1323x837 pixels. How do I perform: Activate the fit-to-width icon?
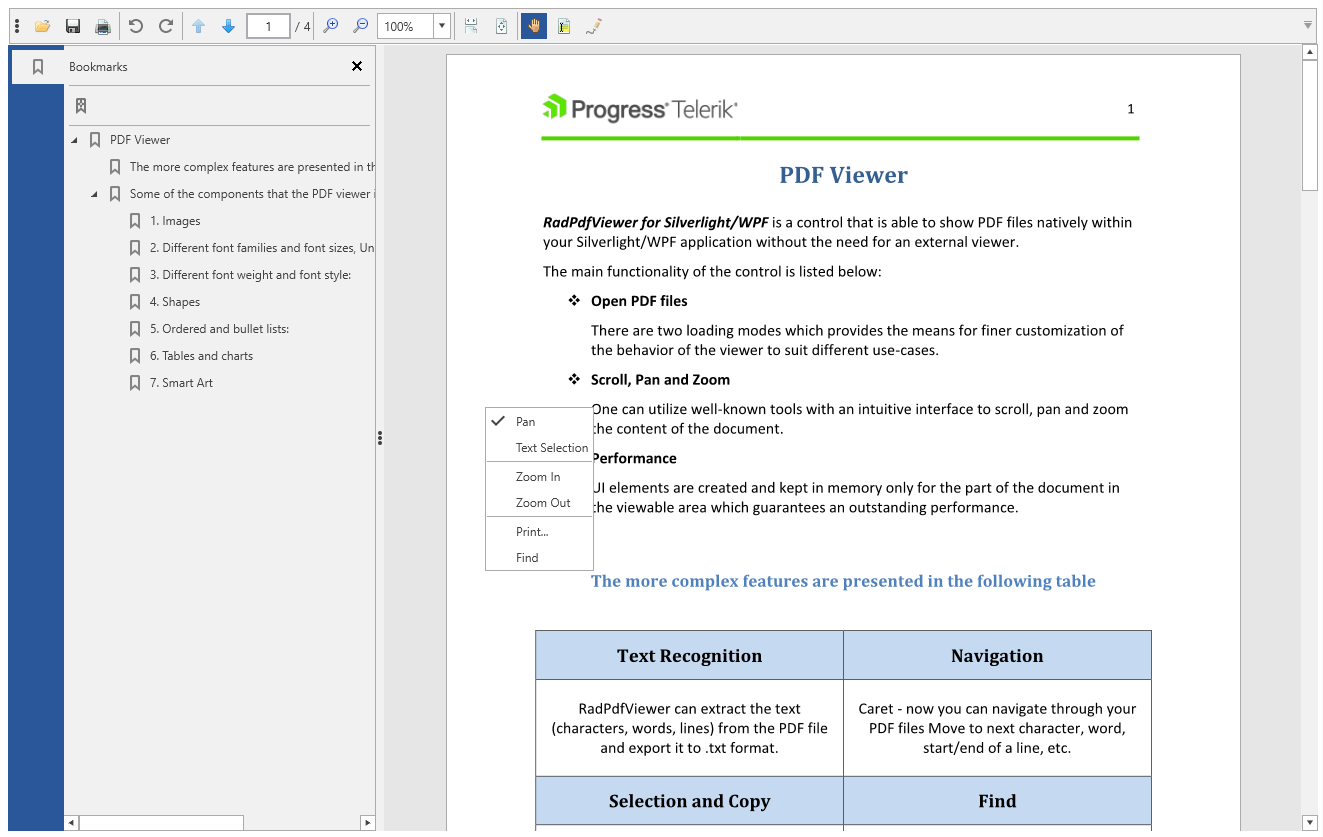470,26
